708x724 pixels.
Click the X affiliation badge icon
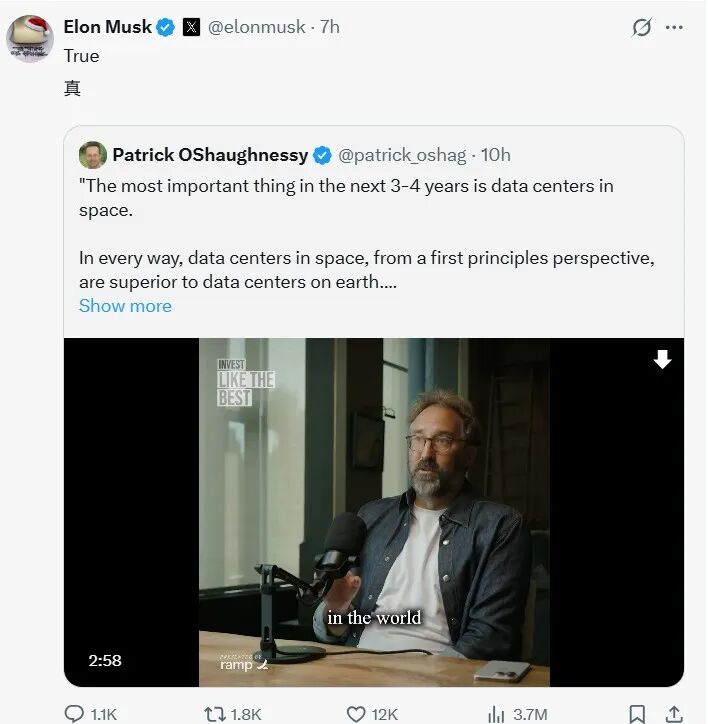(x=191, y=27)
